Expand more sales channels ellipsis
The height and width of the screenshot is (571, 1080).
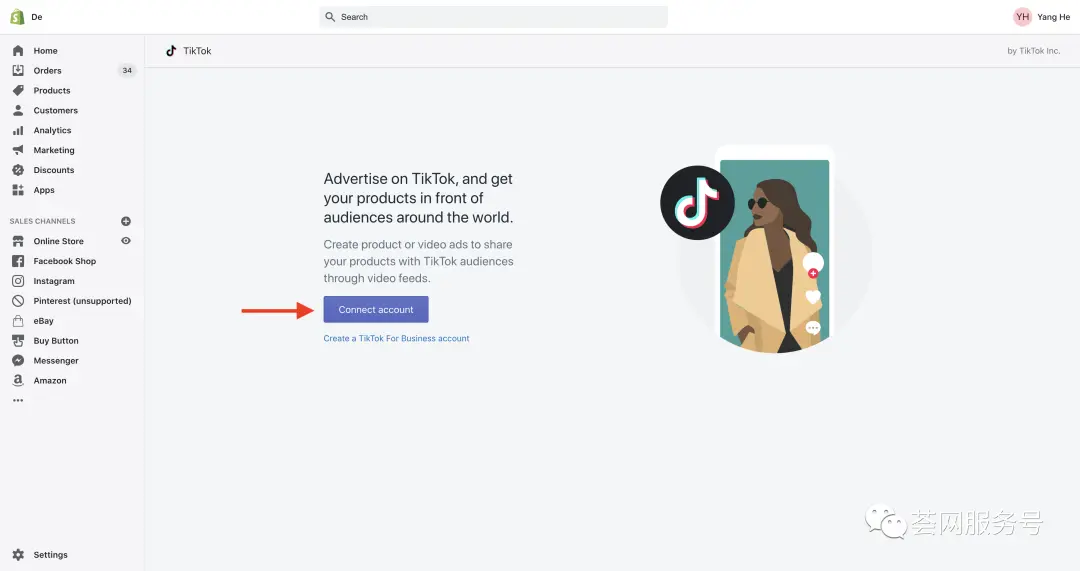tap(17, 400)
